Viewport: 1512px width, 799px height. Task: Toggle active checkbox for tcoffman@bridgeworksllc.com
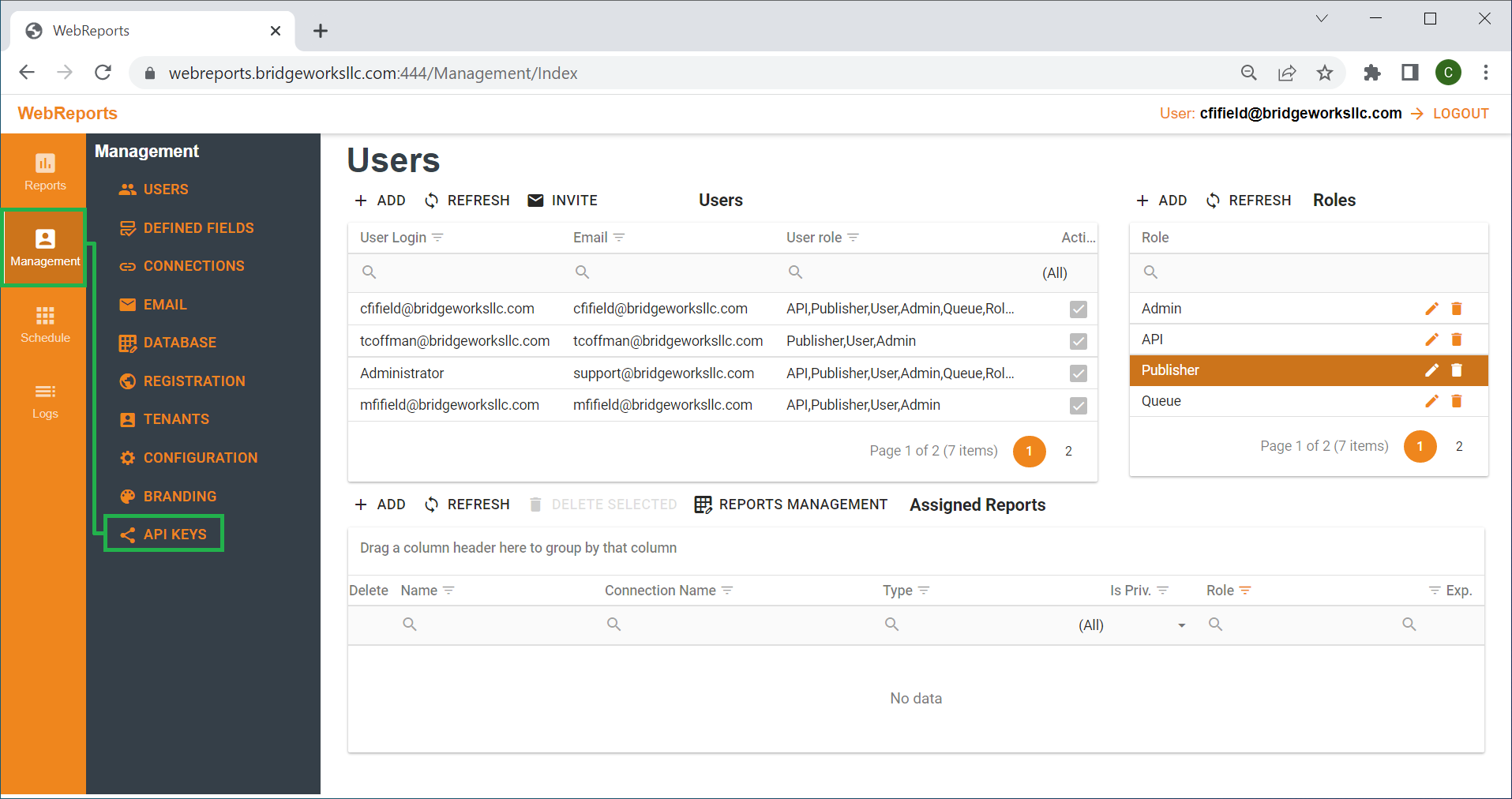[x=1079, y=342]
